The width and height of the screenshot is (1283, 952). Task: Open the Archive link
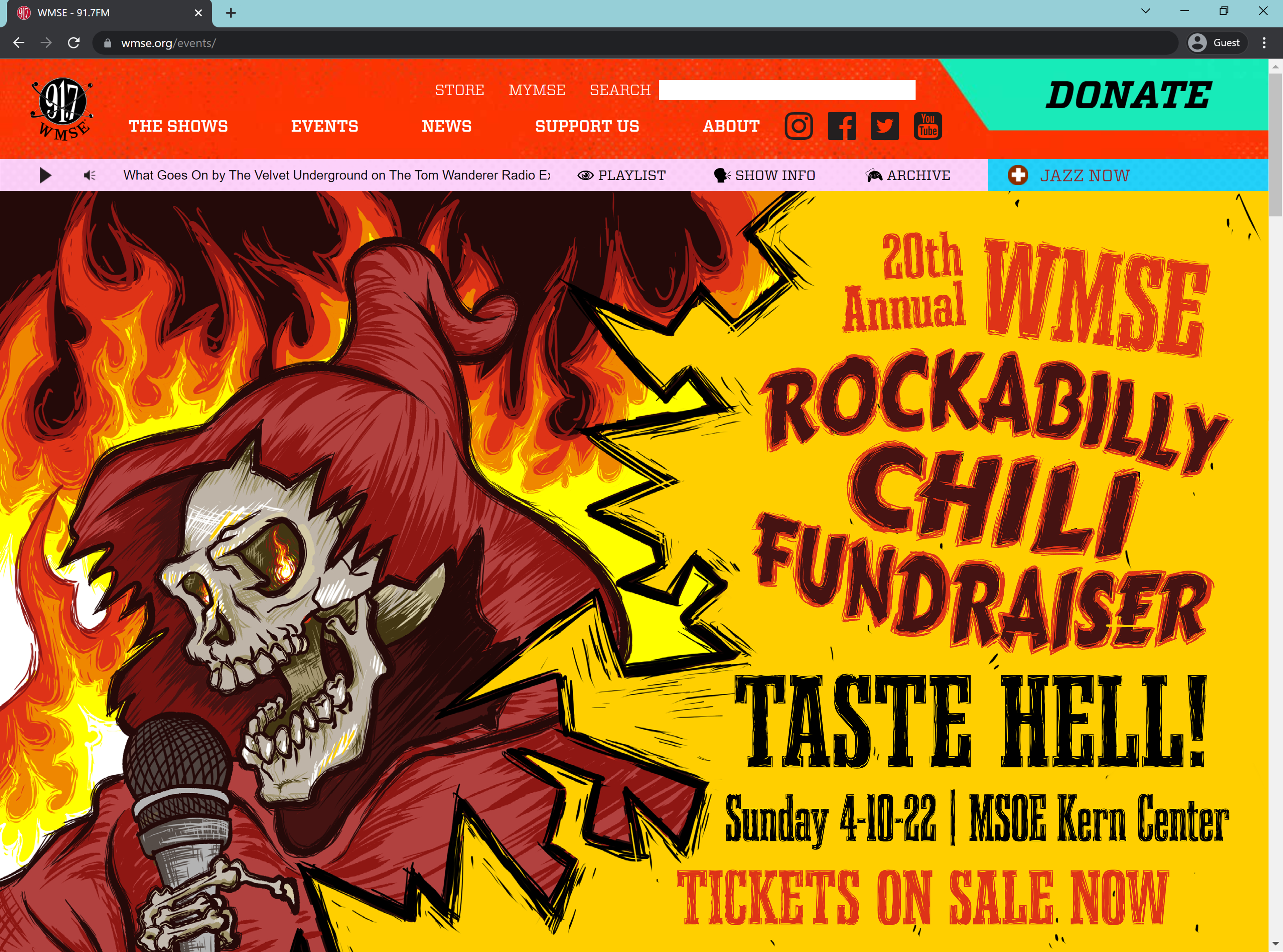[x=908, y=175]
